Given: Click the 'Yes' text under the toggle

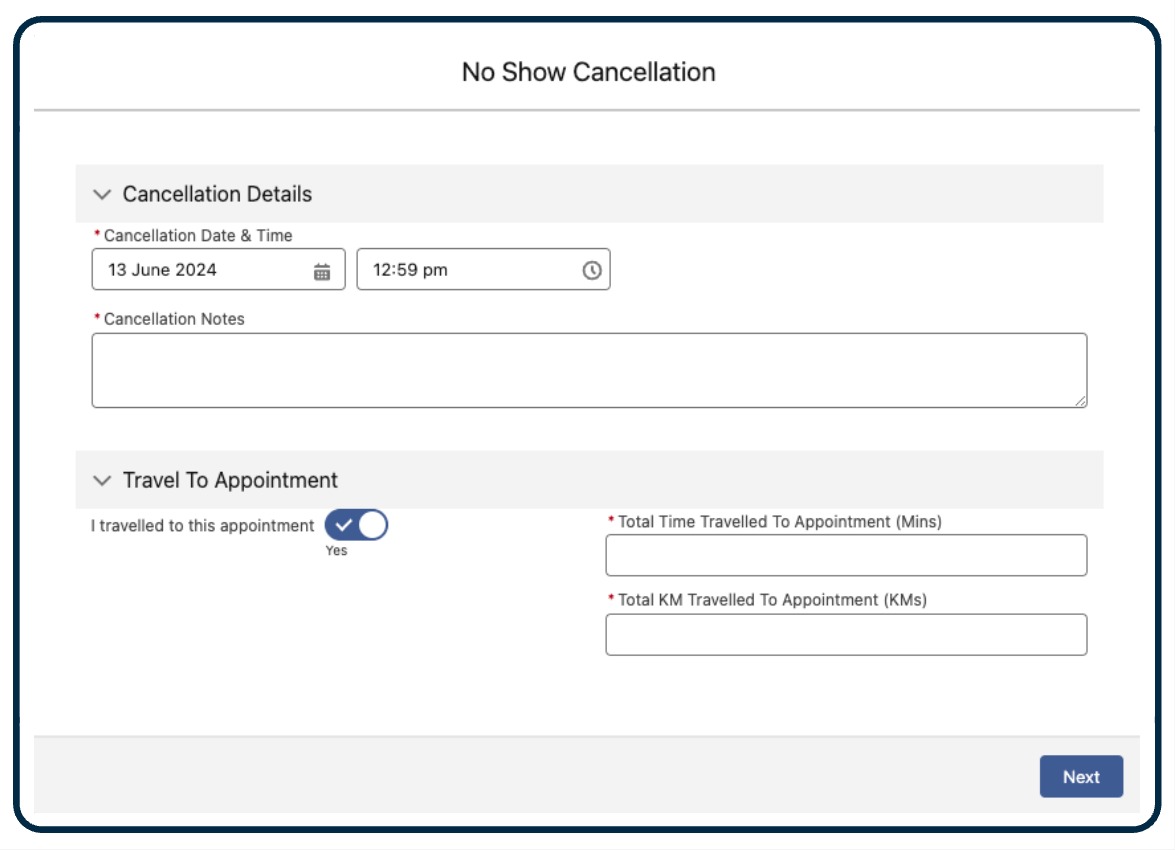Looking at the screenshot, I should coord(336,551).
